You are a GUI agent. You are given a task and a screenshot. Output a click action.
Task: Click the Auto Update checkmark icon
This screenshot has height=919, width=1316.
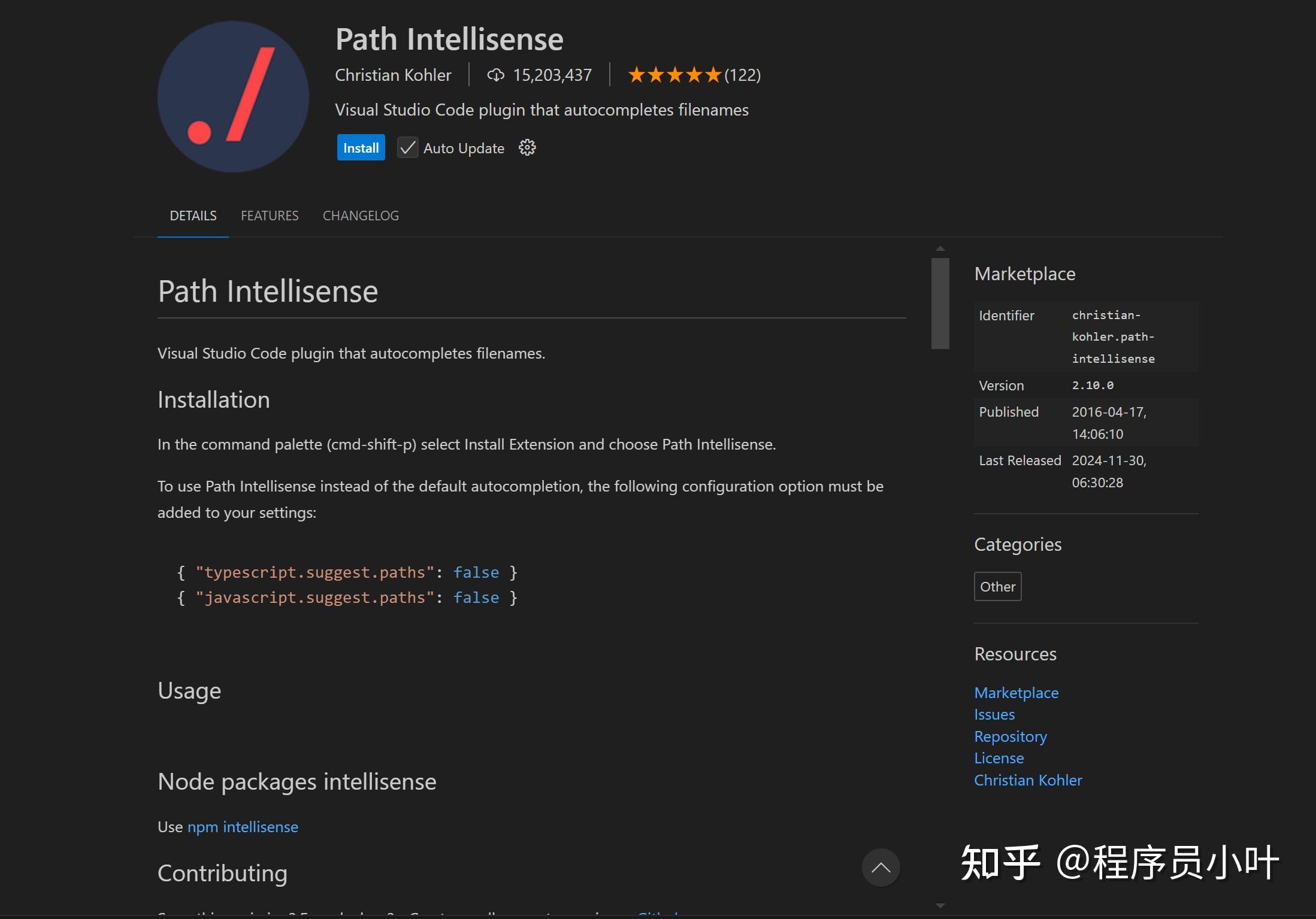[407, 147]
